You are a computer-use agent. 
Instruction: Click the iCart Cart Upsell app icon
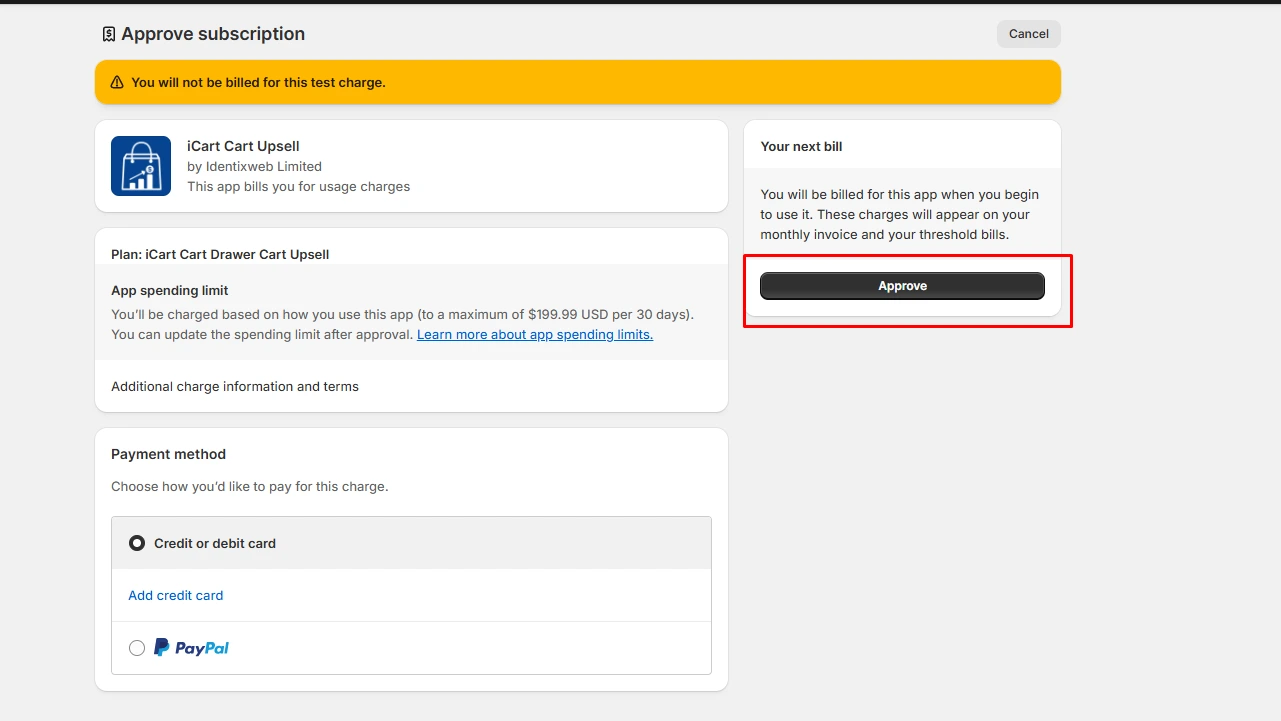(x=141, y=166)
